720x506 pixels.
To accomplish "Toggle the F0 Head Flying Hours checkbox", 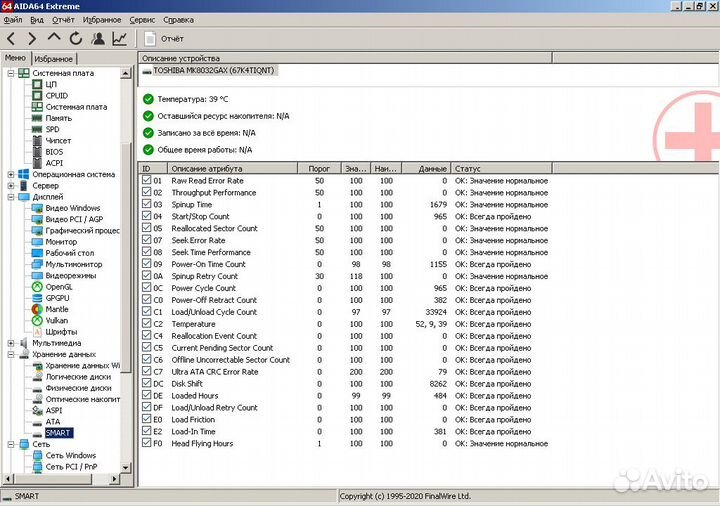I will pyautogui.click(x=146, y=442).
